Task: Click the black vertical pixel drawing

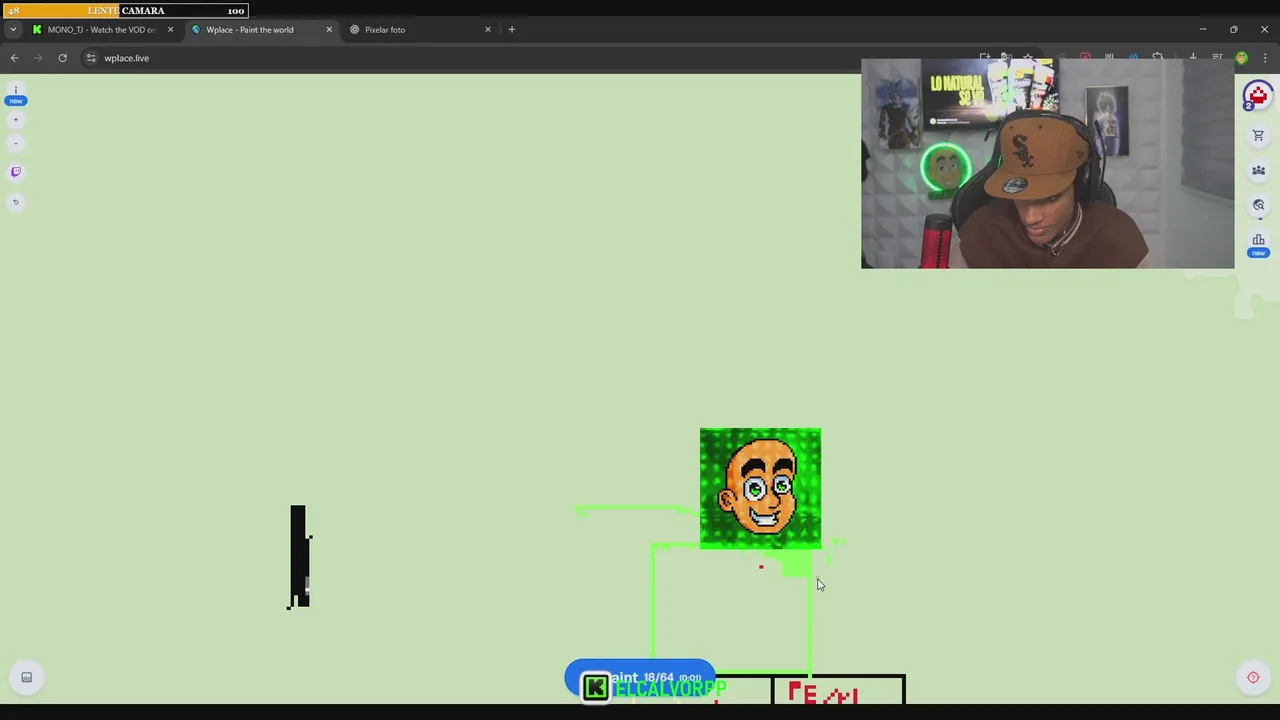Action: pyautogui.click(x=299, y=556)
